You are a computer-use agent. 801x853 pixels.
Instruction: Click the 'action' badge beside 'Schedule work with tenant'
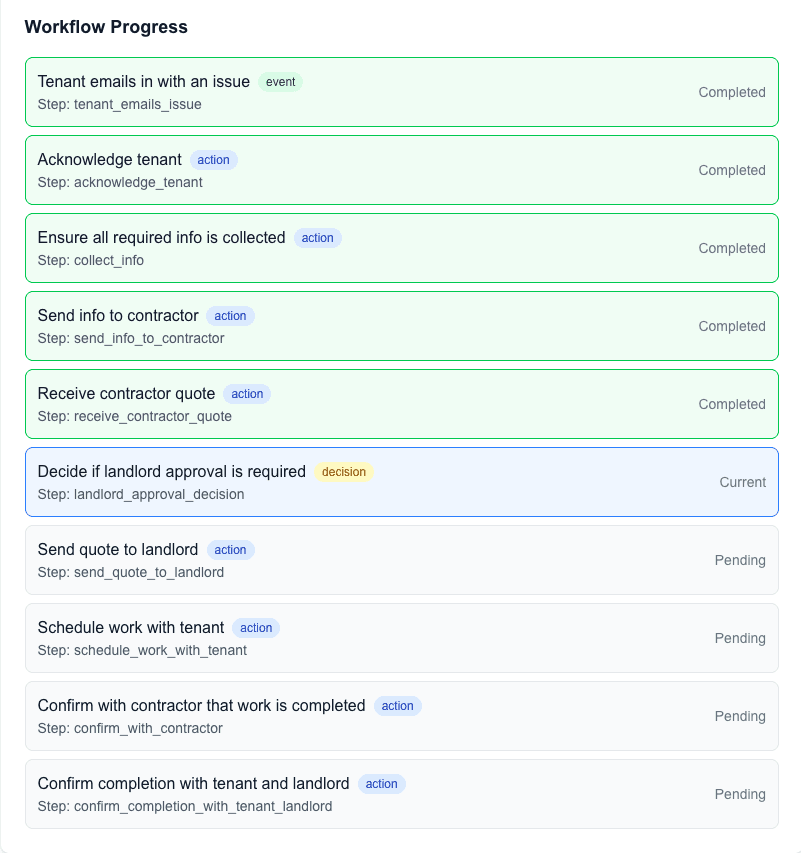256,628
